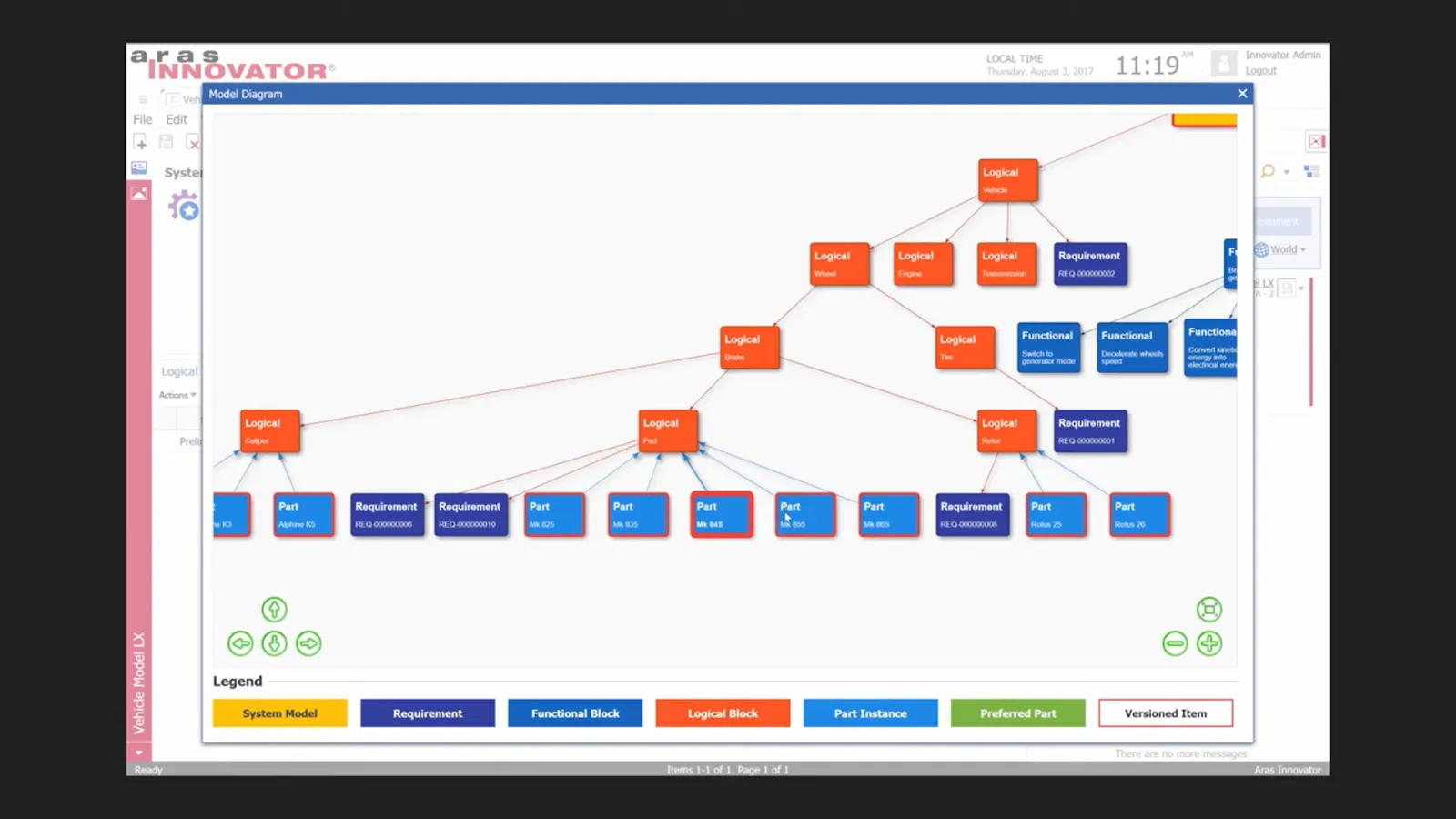Zoom in using the plus icon
This screenshot has width=1456, height=819.
[1208, 643]
